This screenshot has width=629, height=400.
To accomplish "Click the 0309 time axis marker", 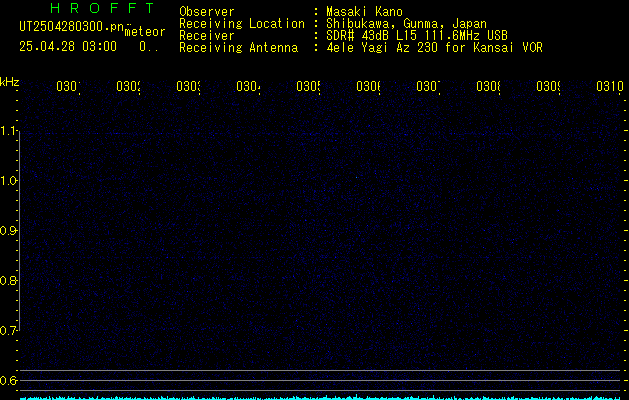I will click(x=548, y=86).
